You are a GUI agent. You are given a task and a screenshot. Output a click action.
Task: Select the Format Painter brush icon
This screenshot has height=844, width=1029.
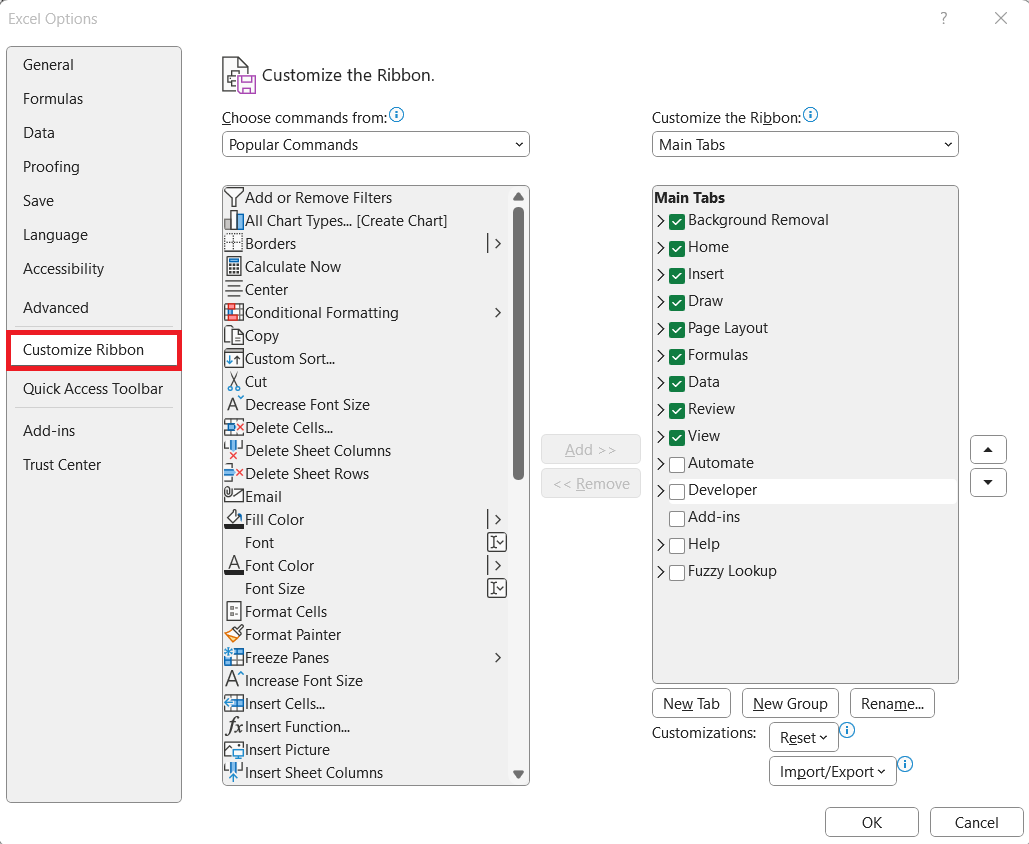(x=234, y=634)
